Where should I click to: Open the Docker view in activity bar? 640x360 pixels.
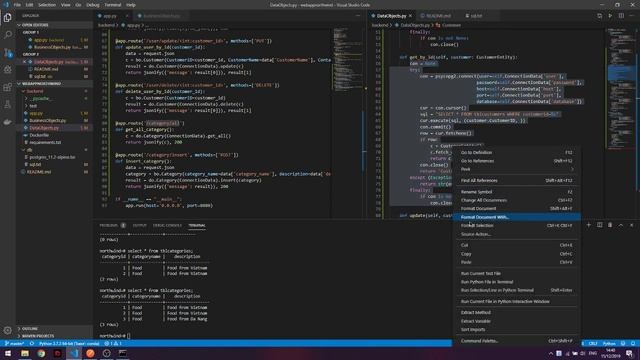pyautogui.click(x=7, y=122)
